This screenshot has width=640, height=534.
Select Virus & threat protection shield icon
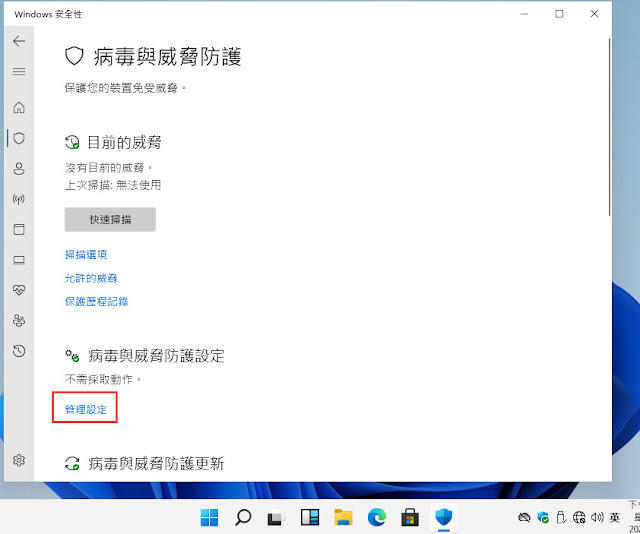pos(19,138)
